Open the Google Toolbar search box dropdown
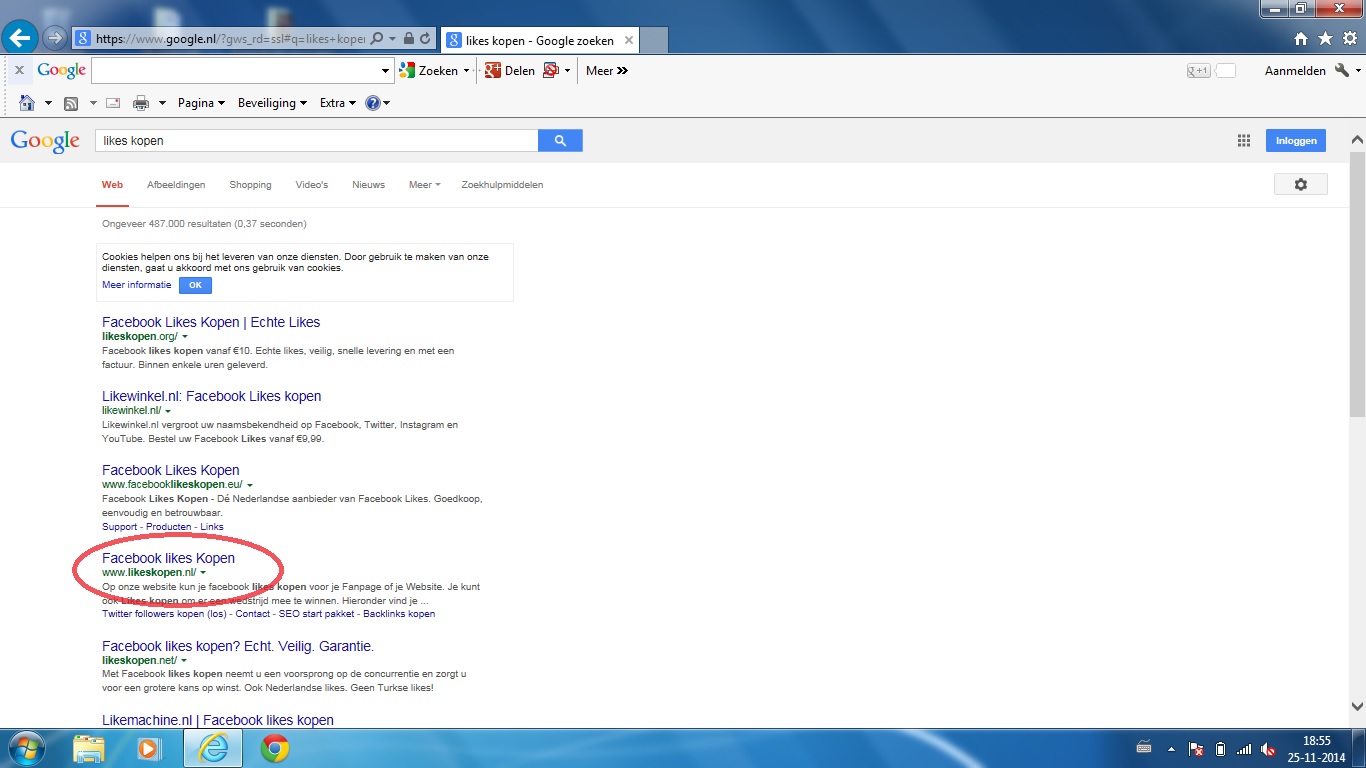The image size is (1366, 768). (x=386, y=71)
